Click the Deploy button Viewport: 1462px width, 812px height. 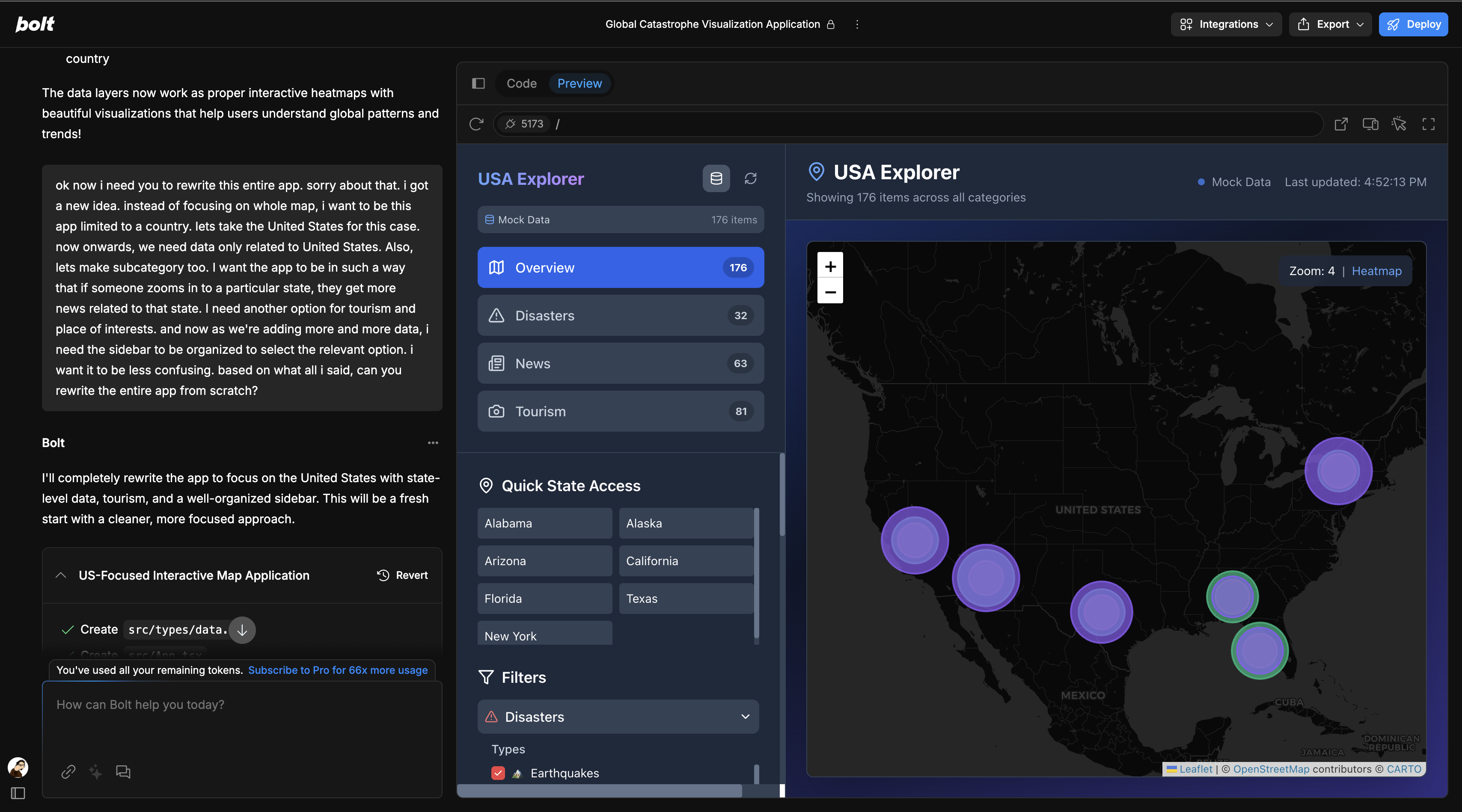click(1413, 24)
